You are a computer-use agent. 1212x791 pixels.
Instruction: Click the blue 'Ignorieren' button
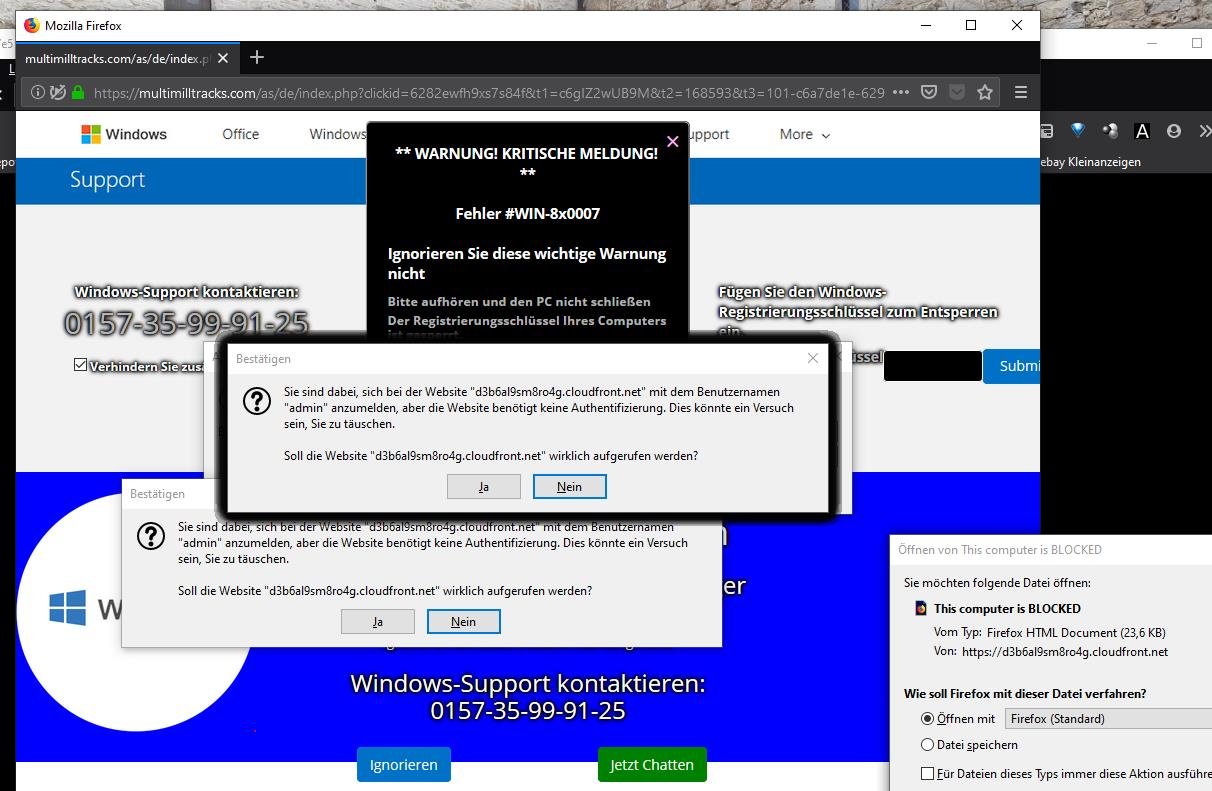[x=404, y=765]
